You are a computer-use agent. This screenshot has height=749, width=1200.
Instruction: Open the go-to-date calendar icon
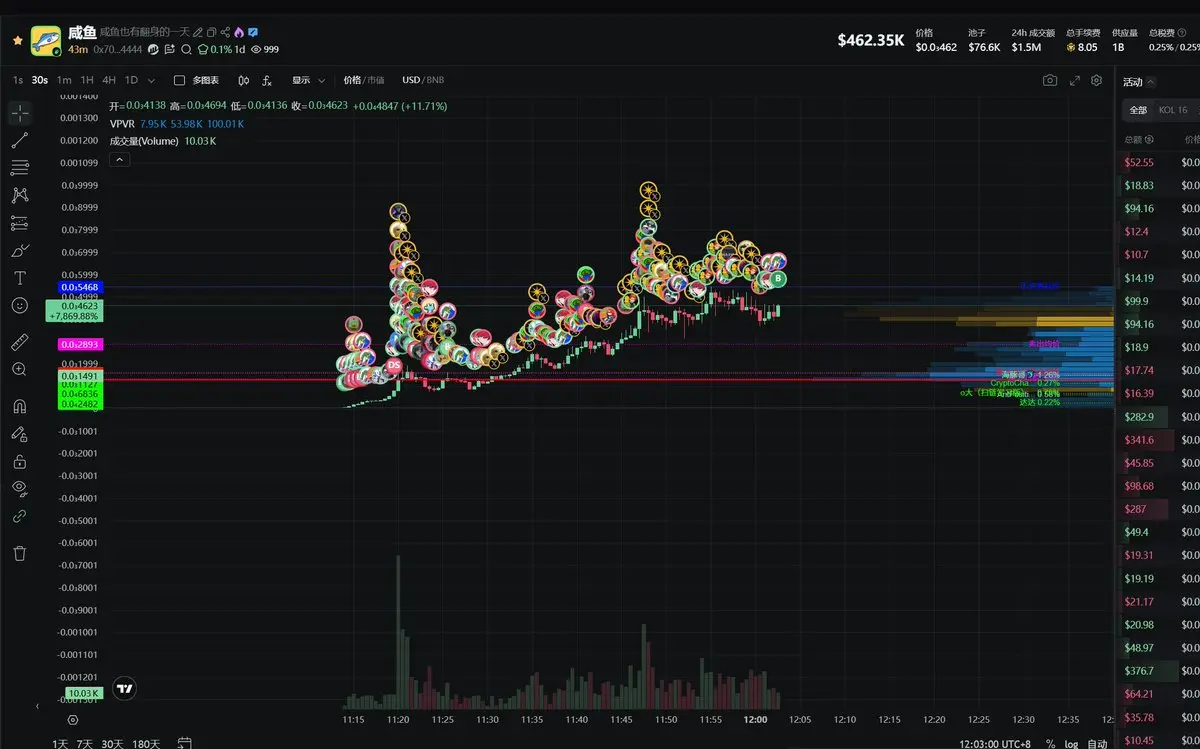pyautogui.click(x=184, y=743)
